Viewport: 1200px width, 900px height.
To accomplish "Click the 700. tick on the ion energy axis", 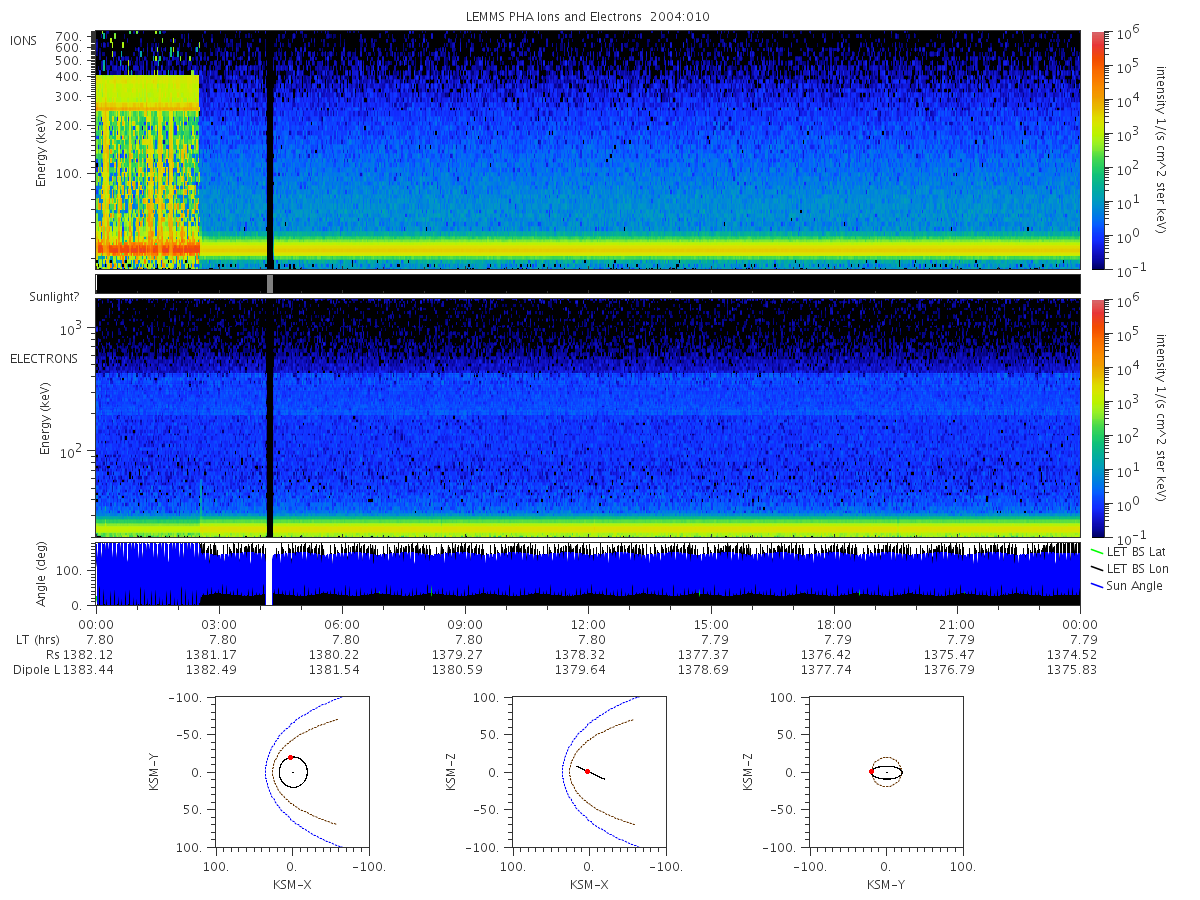I will (x=67, y=36).
